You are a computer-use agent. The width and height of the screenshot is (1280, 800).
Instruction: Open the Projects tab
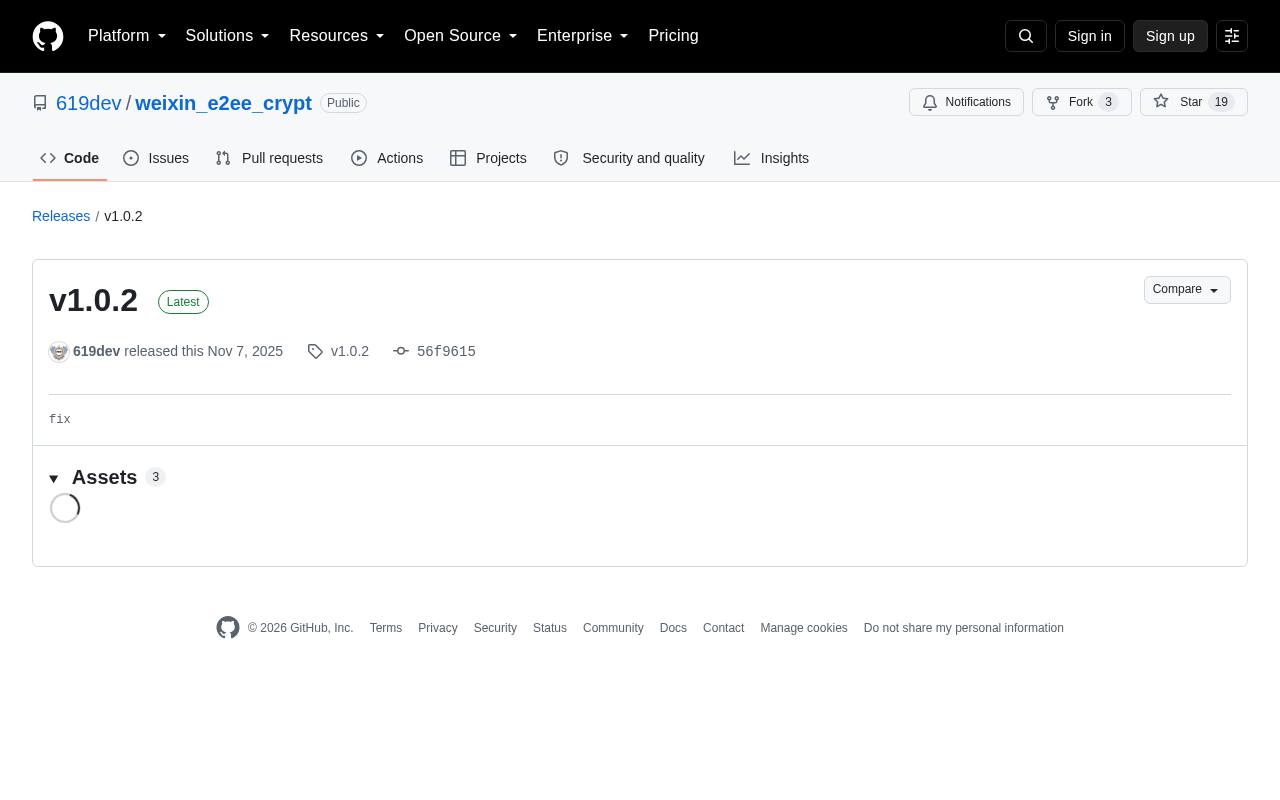488,158
